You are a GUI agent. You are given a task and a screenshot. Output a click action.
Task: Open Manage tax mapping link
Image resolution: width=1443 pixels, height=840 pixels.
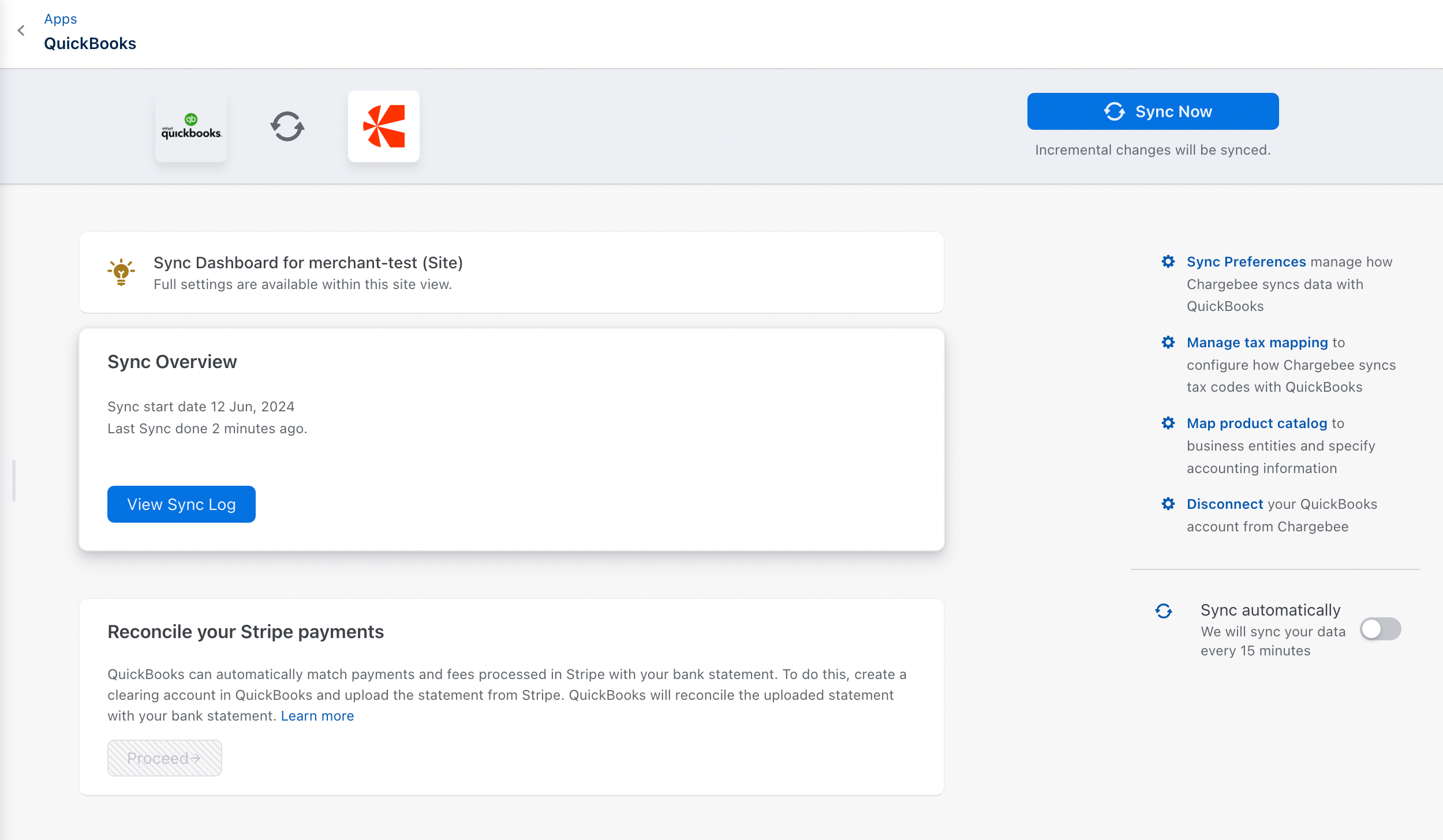(x=1257, y=343)
